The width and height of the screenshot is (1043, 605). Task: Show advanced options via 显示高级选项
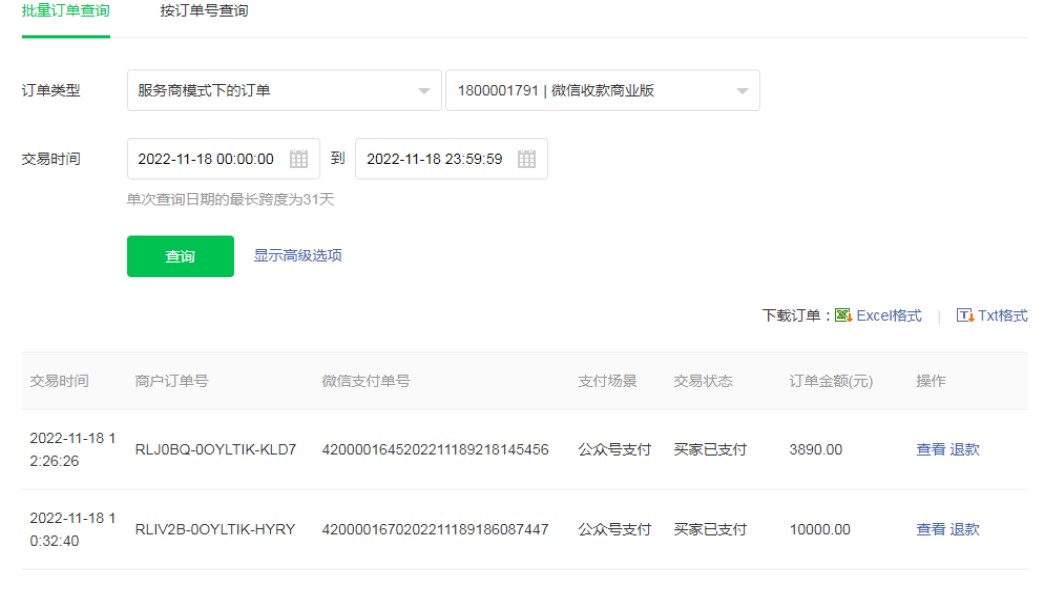298,256
